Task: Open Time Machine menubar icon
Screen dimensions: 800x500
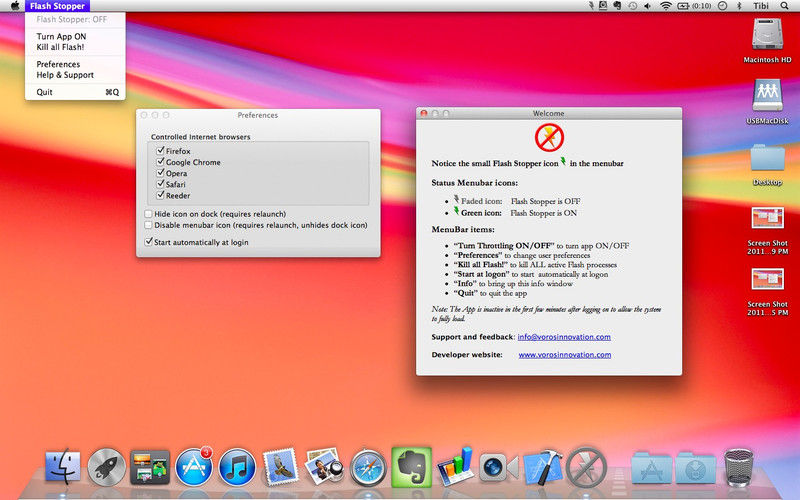Action: point(633,6)
